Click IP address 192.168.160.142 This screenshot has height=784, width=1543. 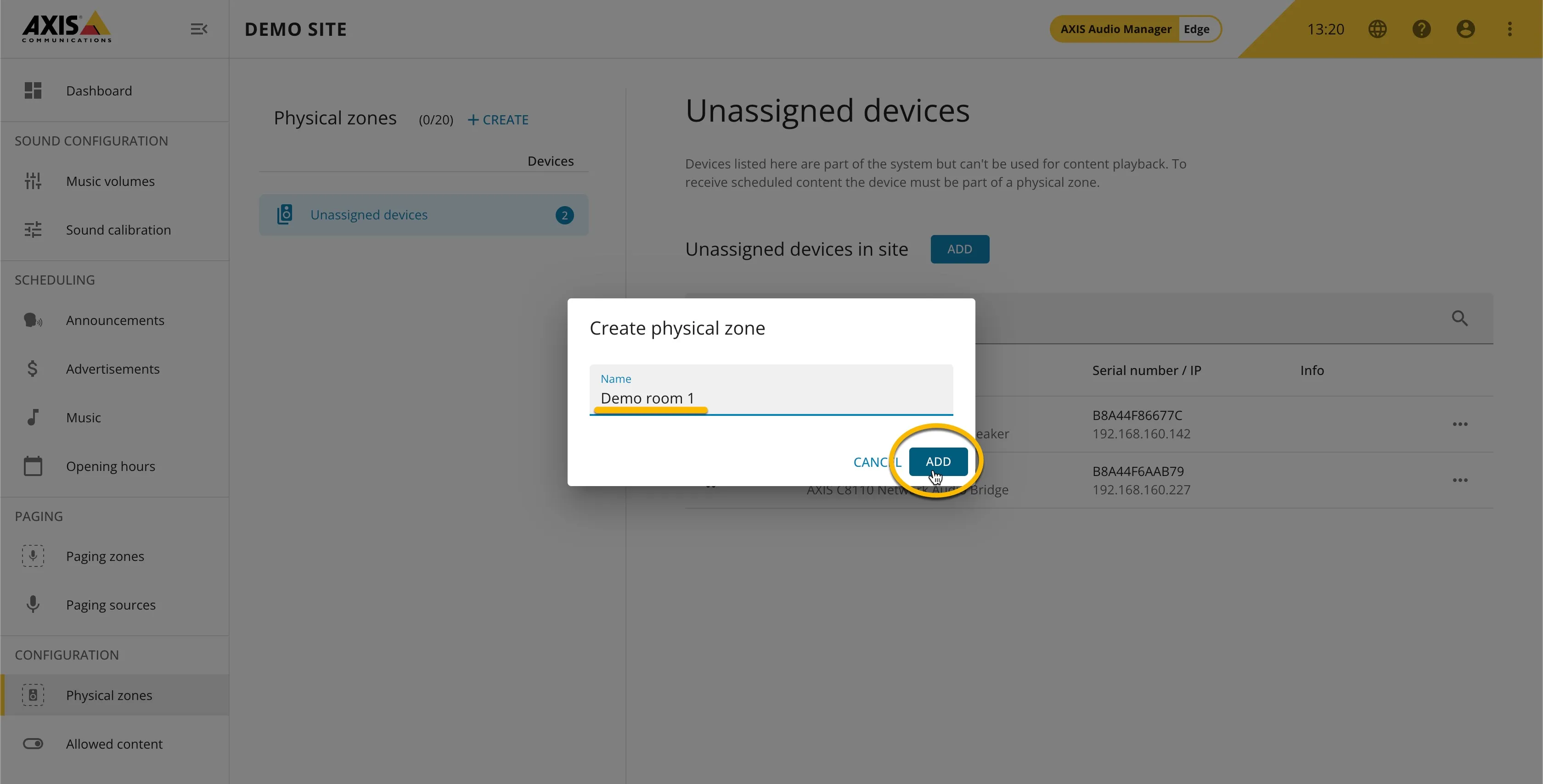[1141, 434]
